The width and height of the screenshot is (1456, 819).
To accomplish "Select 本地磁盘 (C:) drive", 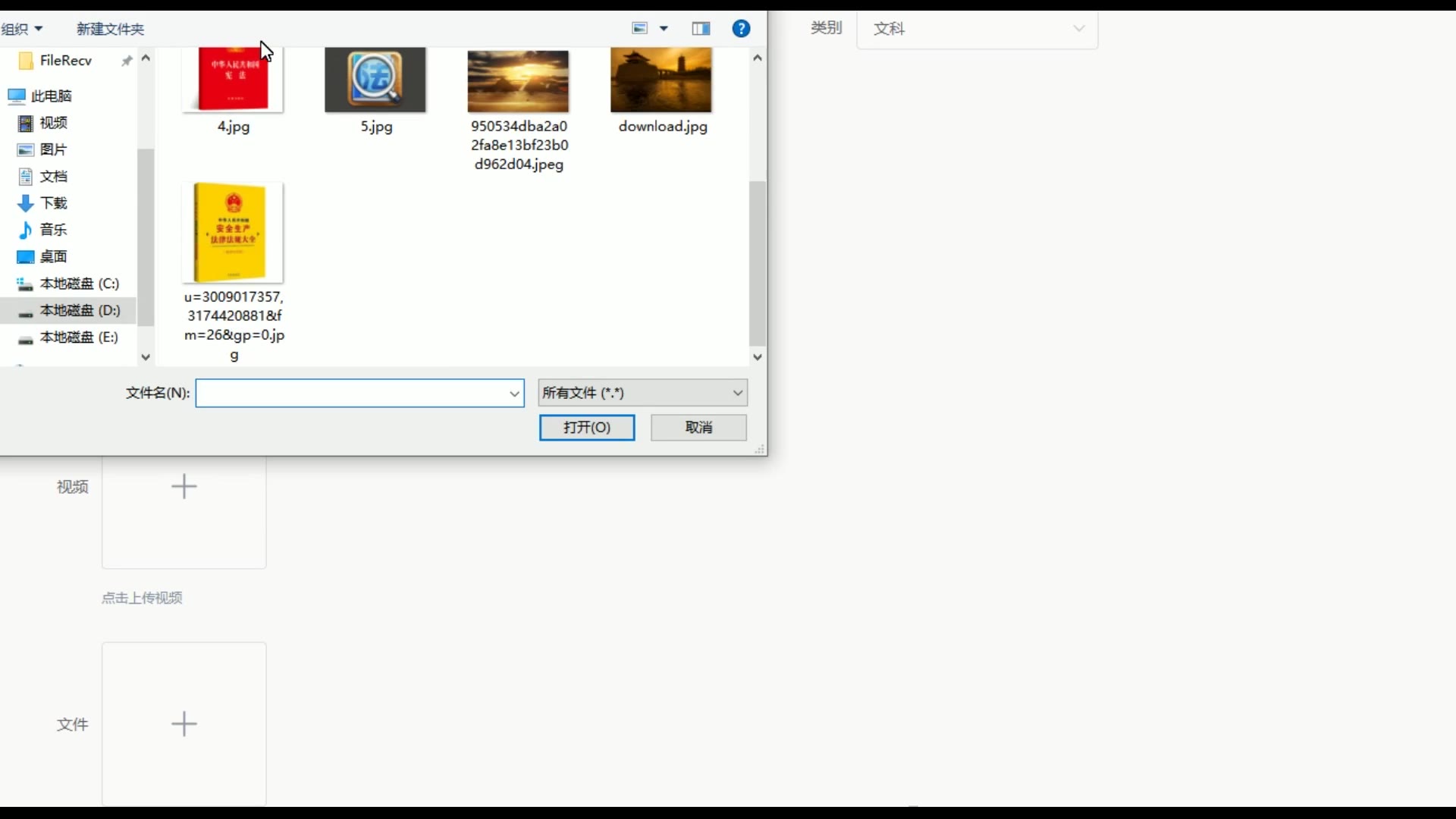I will (x=79, y=284).
